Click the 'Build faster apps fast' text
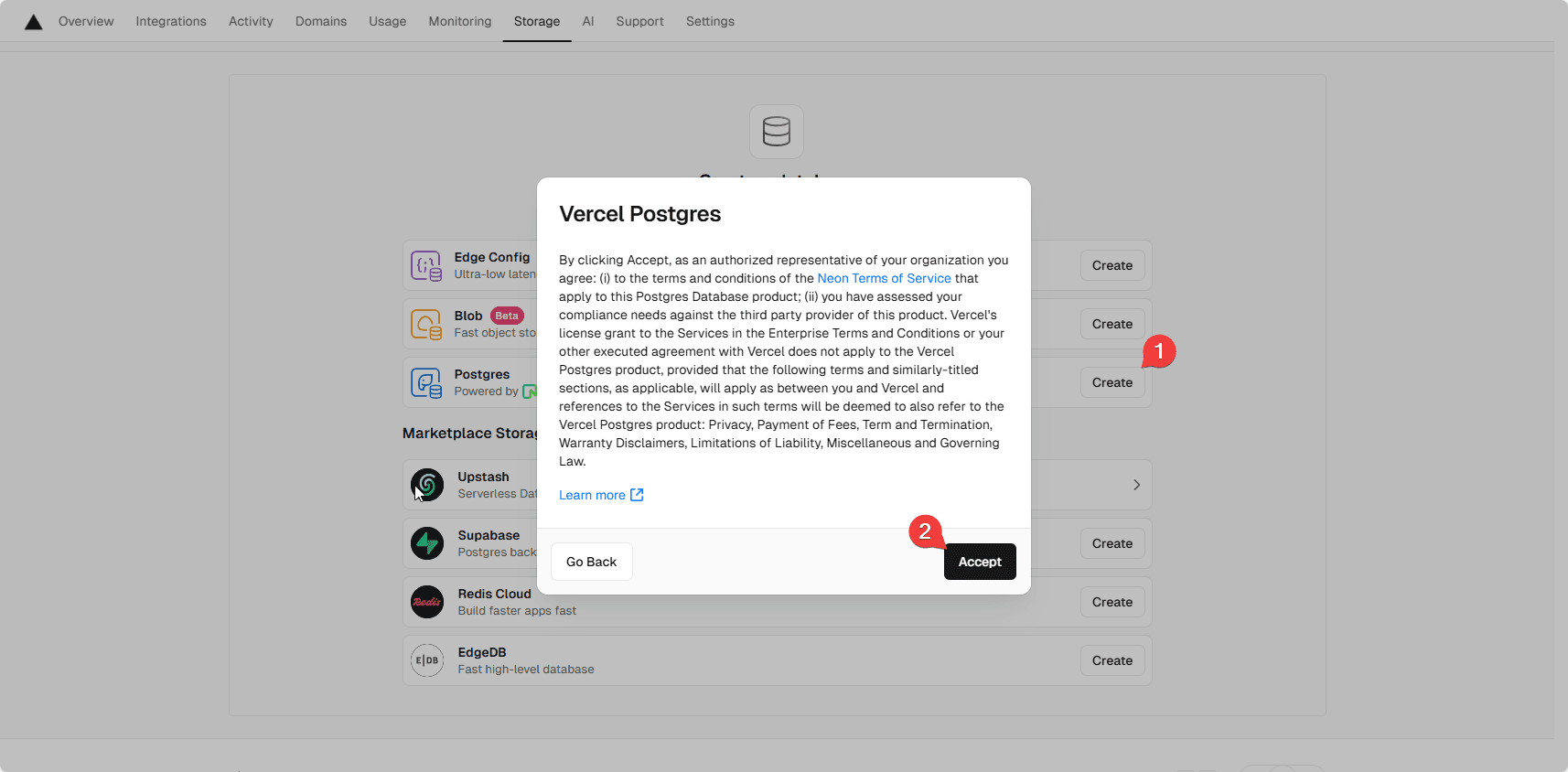 click(517, 611)
